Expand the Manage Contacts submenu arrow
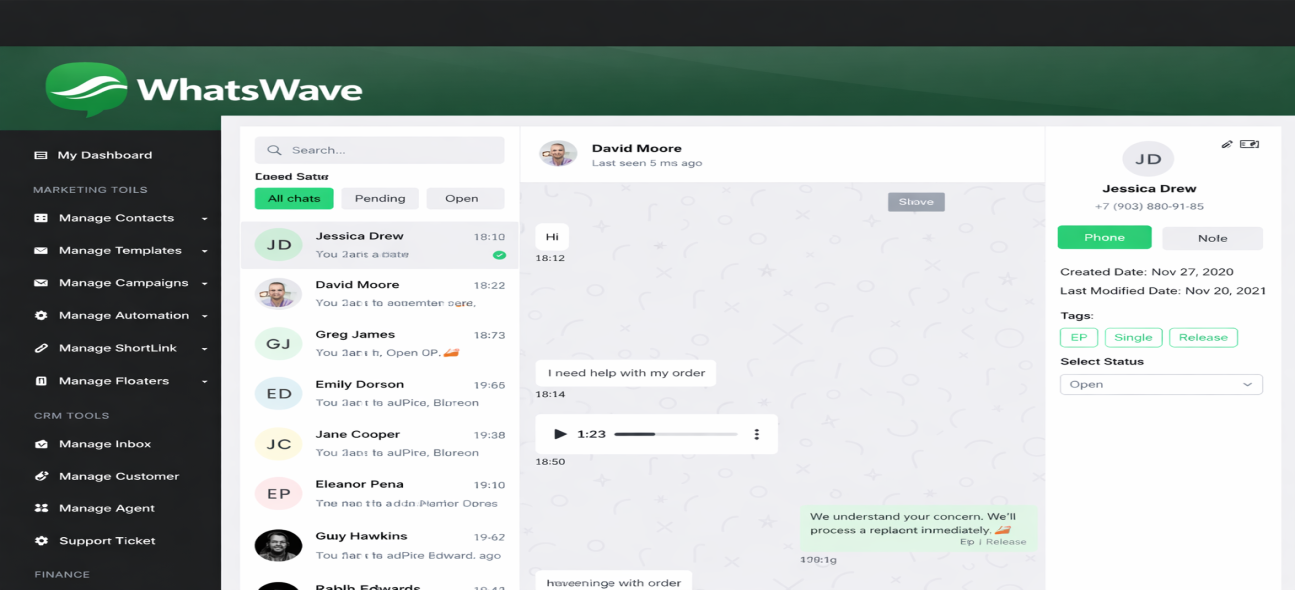Image resolution: width=1295 pixels, height=590 pixels. (x=204, y=218)
